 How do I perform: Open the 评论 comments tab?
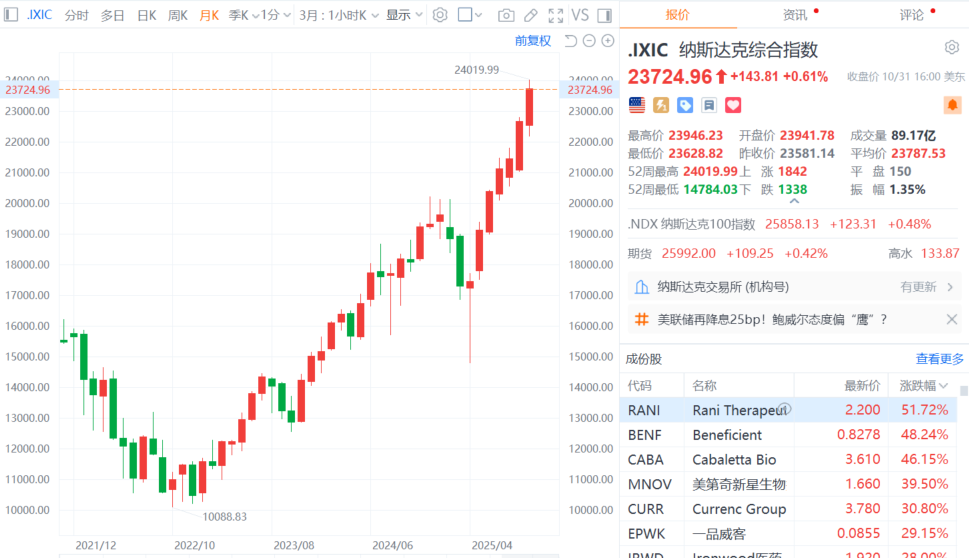pyautogui.click(x=912, y=15)
